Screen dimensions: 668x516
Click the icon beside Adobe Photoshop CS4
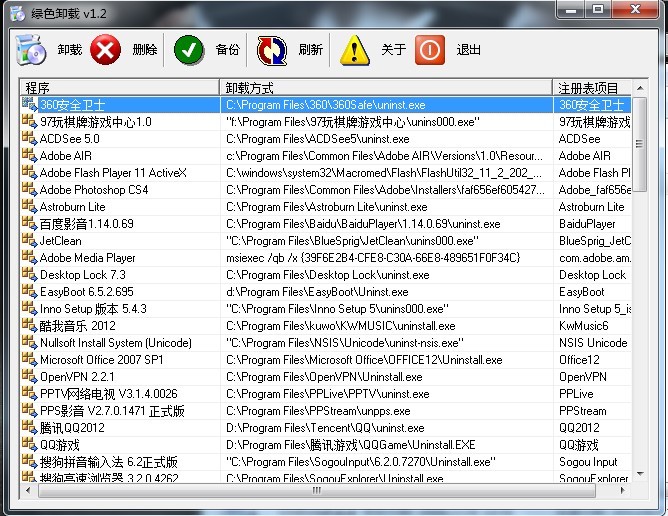click(x=29, y=189)
